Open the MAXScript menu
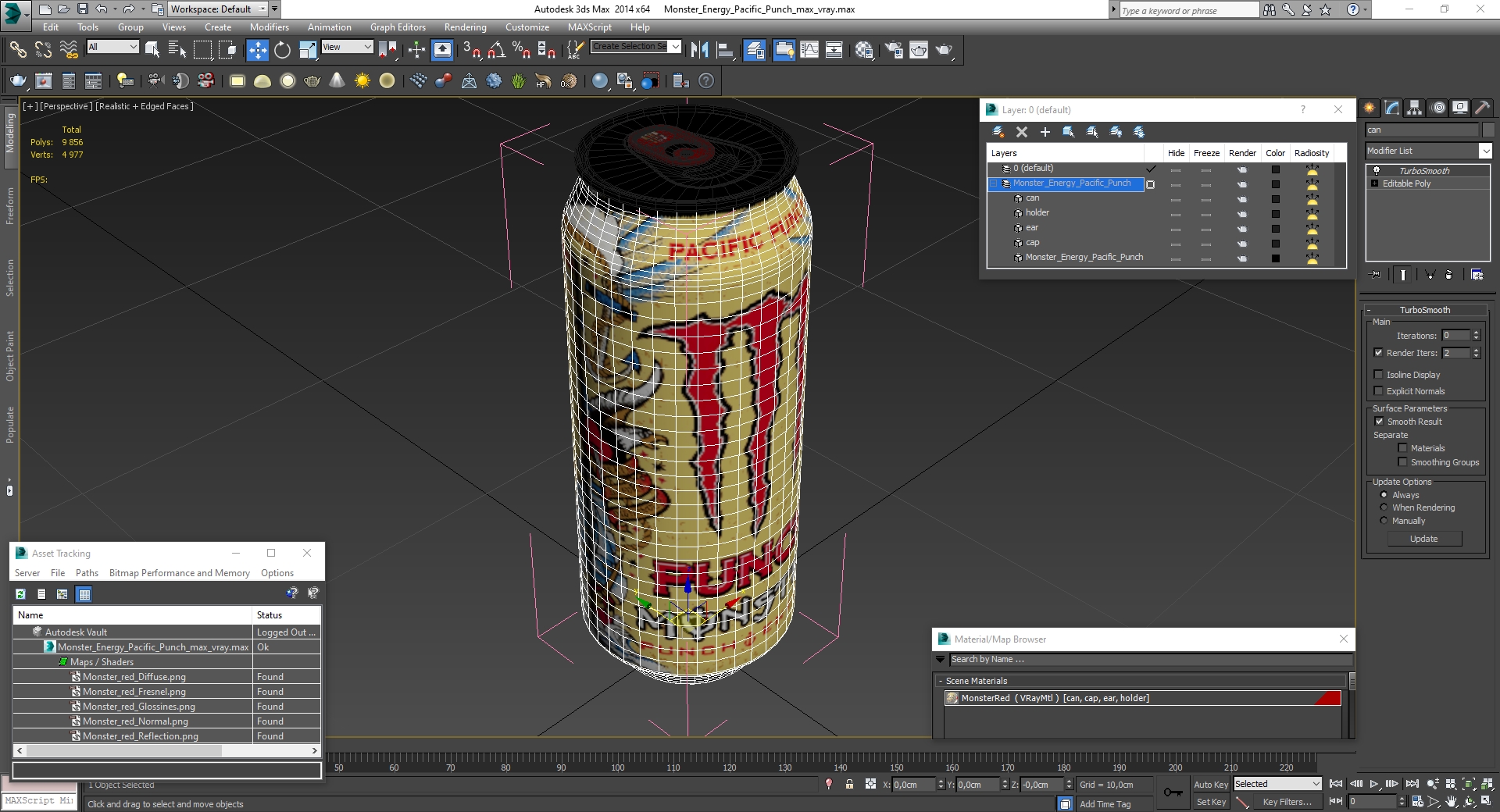 (589, 27)
